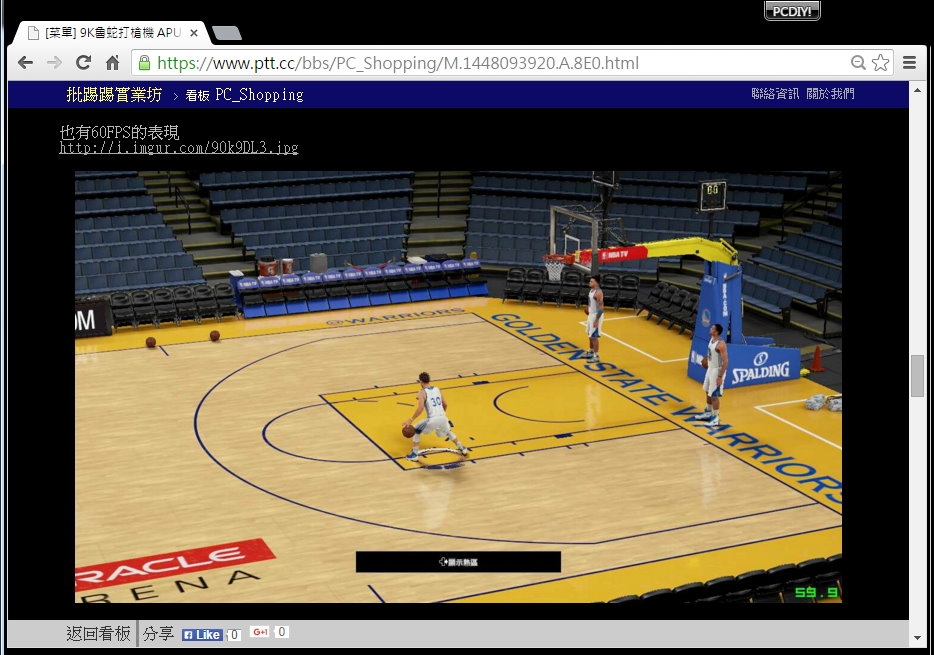Bookmark this page with the star icon
This screenshot has width=934, height=655.
[880, 63]
